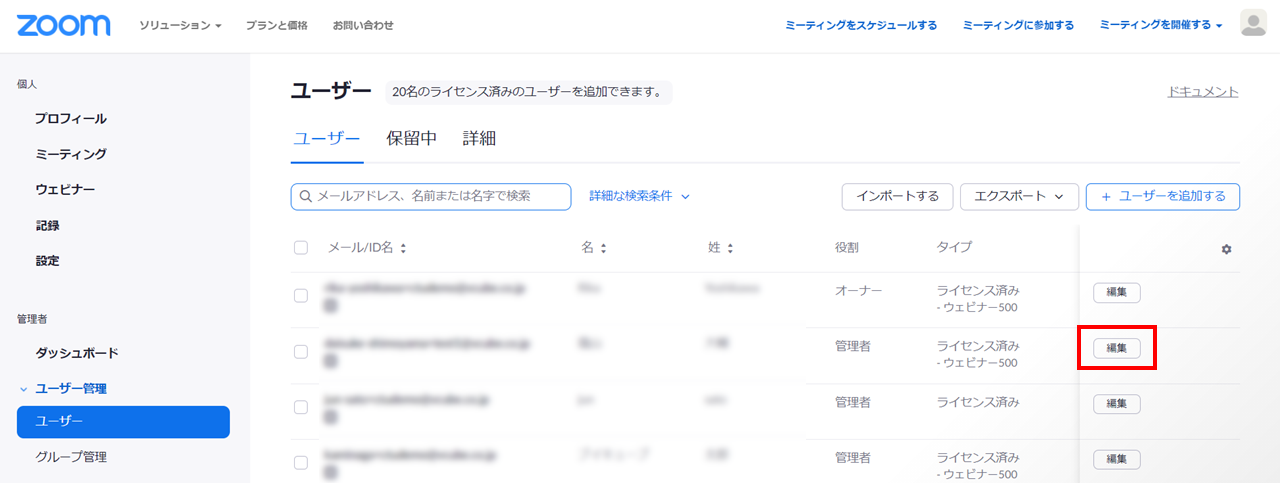Click 編集 for the ライセンス済み only row
Viewport: 1280px width, 483px height.
[x=1117, y=404]
